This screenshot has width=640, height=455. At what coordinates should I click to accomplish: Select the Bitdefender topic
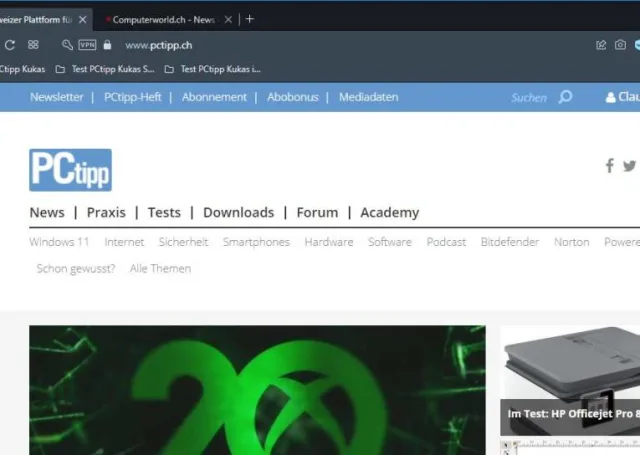pyautogui.click(x=510, y=242)
